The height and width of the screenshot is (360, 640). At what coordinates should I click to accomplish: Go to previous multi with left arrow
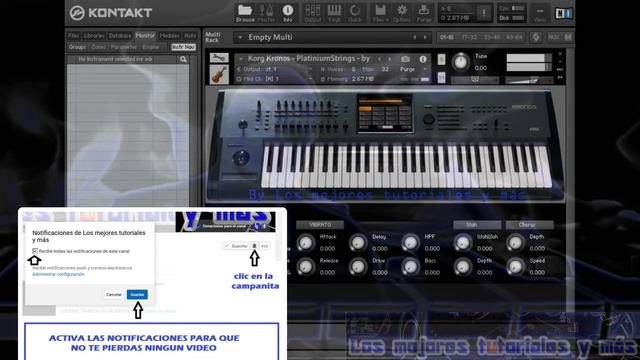[x=415, y=38]
